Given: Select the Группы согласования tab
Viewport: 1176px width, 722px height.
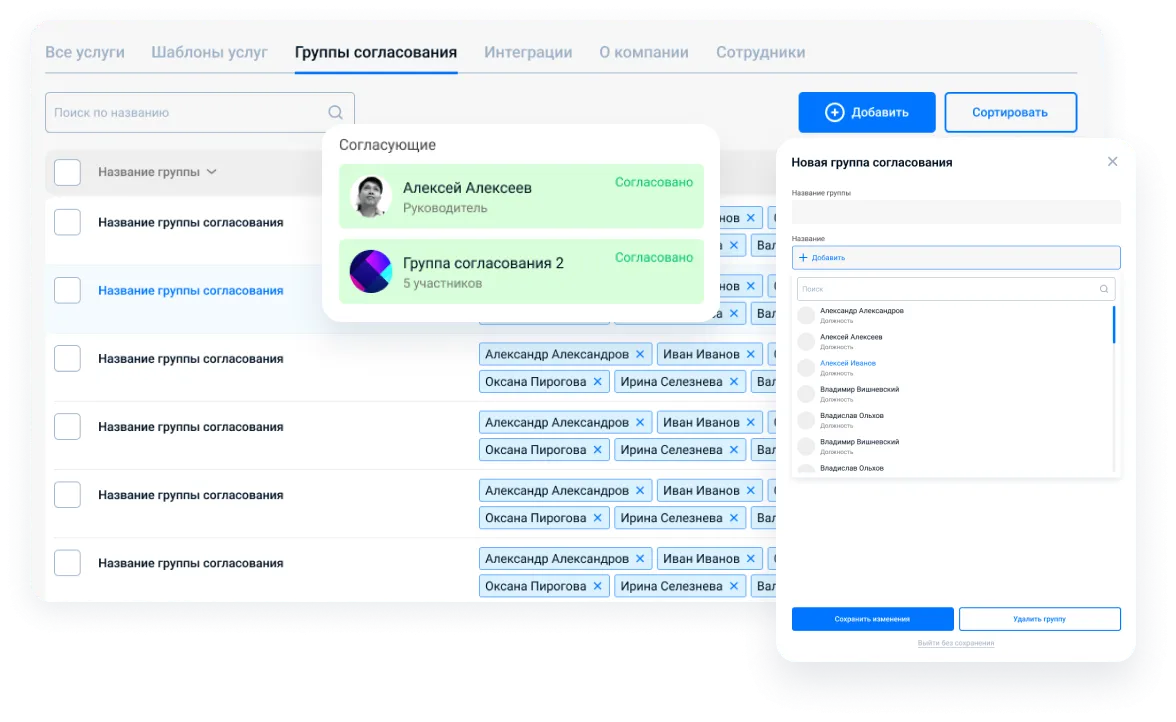Looking at the screenshot, I should tap(376, 52).
